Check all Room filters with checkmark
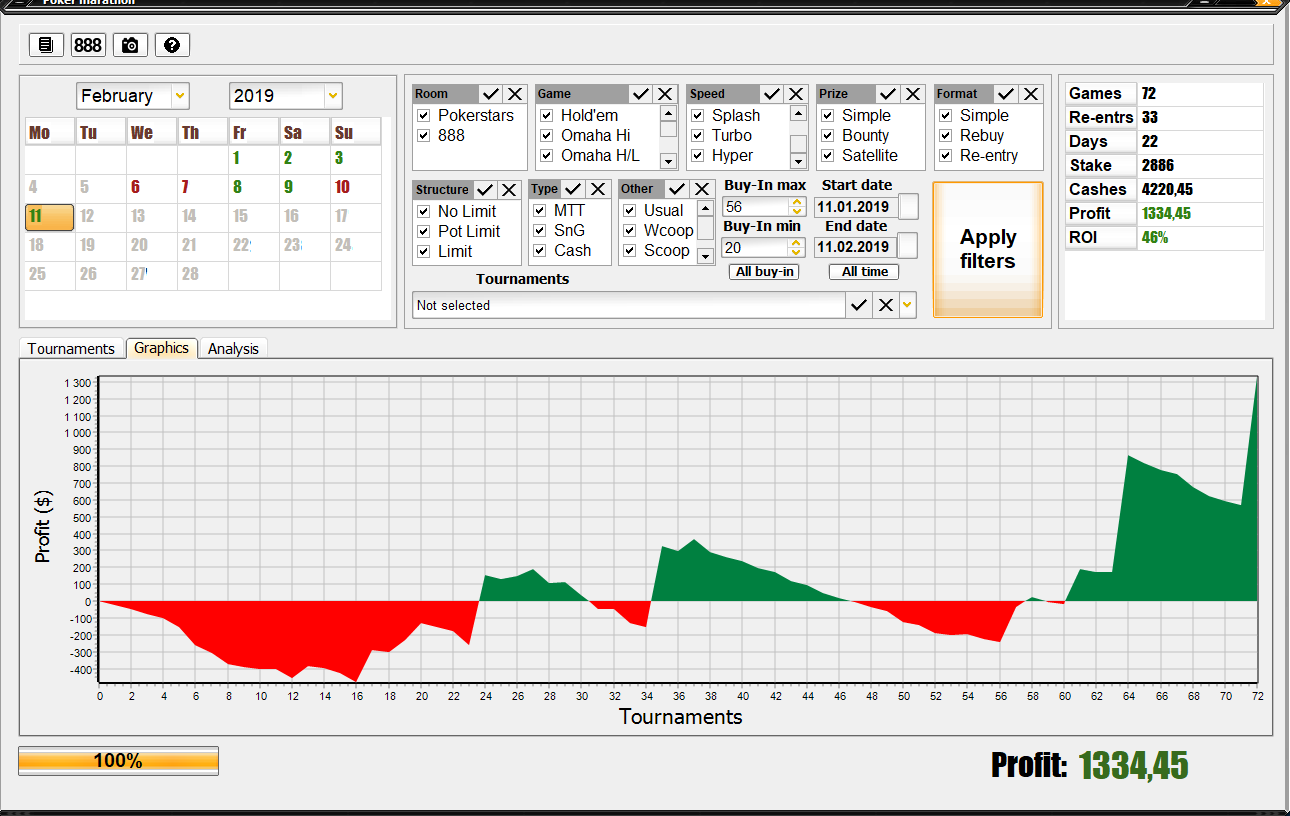The image size is (1290, 816). [490, 94]
